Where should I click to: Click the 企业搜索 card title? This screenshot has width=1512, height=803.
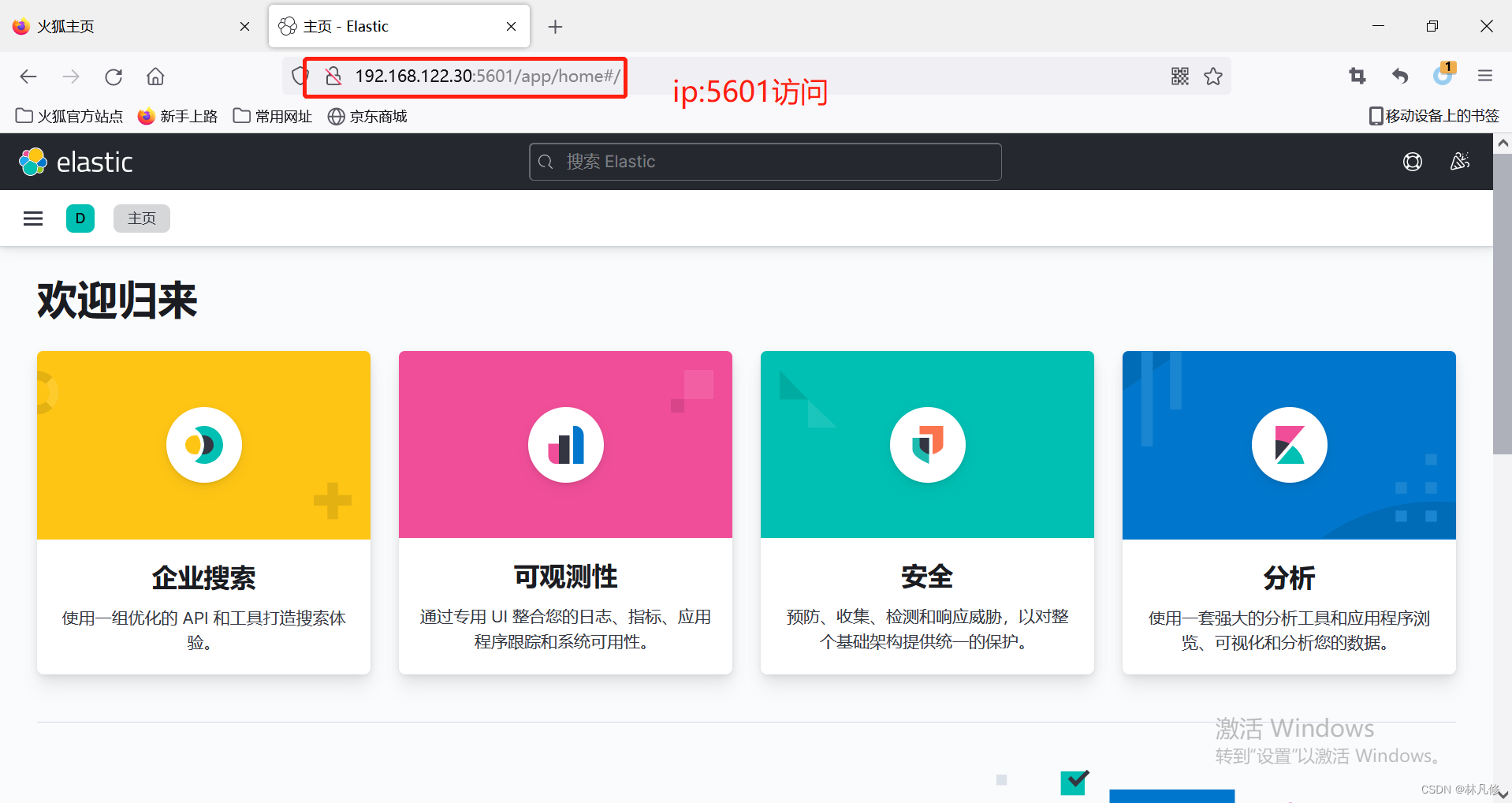[x=203, y=577]
